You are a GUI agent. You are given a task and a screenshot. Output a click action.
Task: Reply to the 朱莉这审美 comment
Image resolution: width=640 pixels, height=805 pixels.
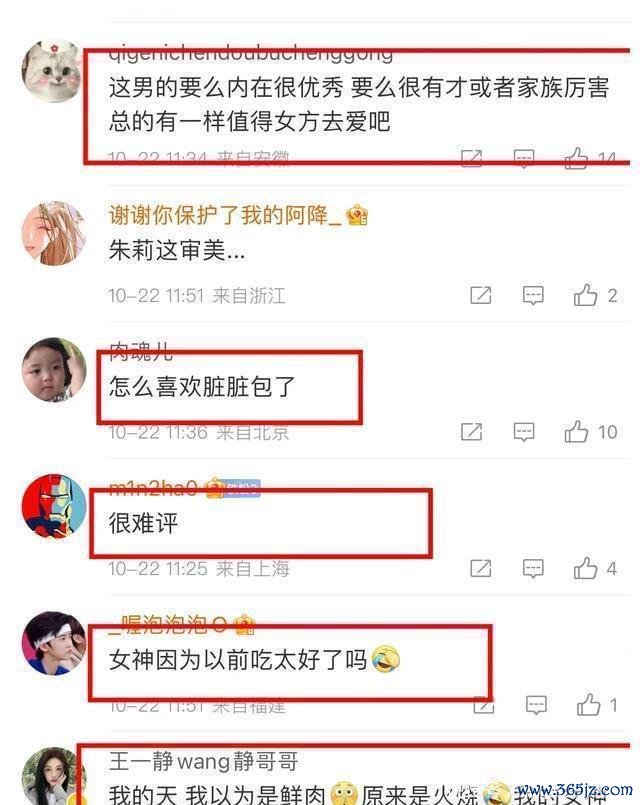click(x=533, y=295)
